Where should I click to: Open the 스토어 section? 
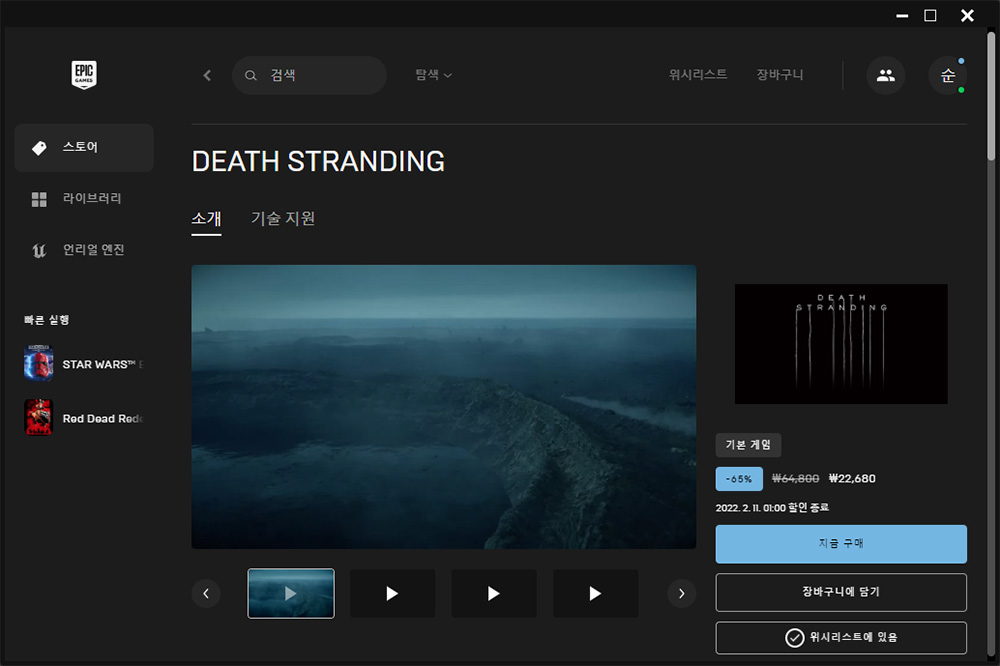pyautogui.click(x=84, y=148)
